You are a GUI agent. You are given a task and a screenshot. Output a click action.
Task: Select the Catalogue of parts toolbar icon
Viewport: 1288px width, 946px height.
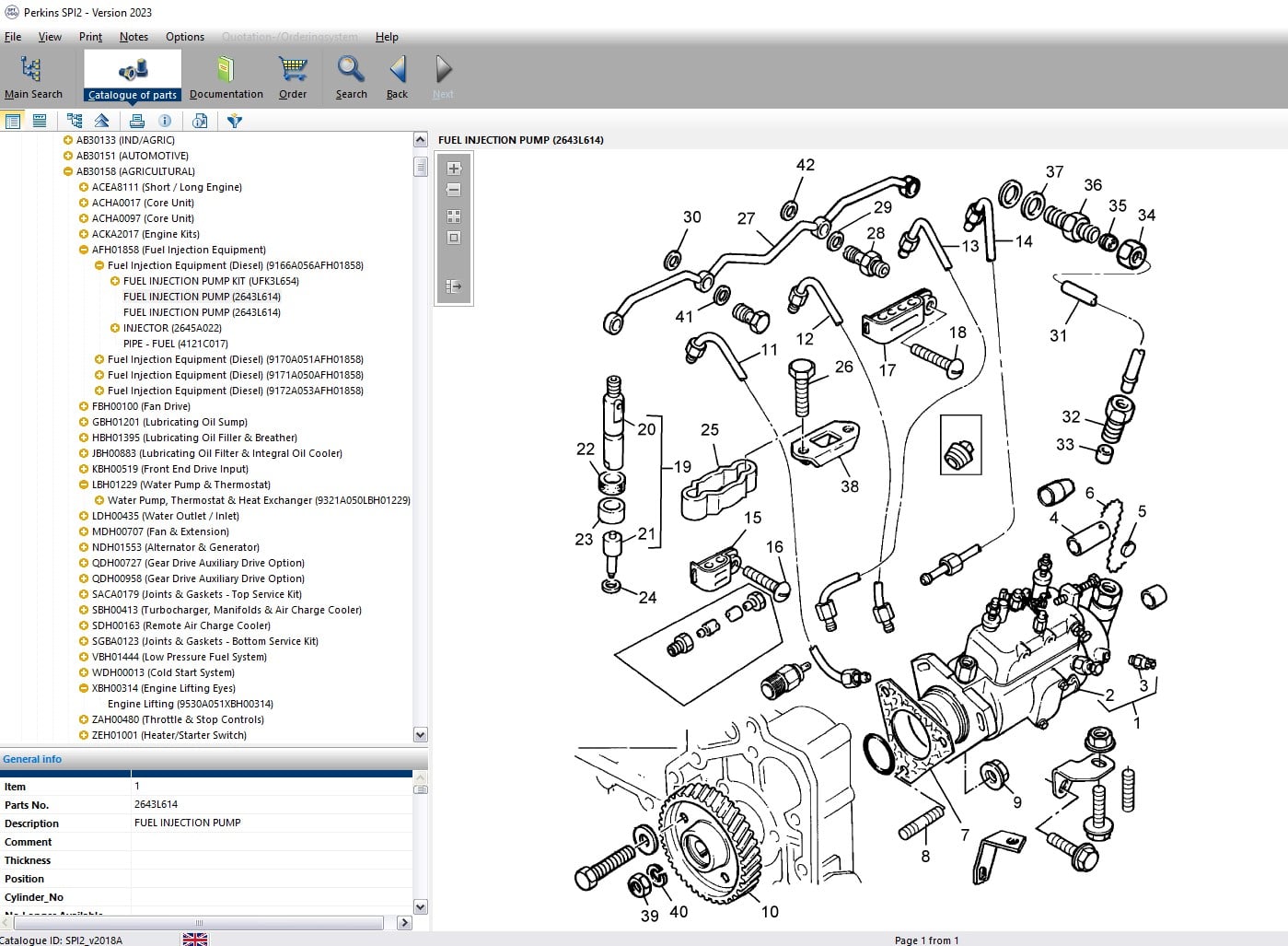tap(133, 69)
